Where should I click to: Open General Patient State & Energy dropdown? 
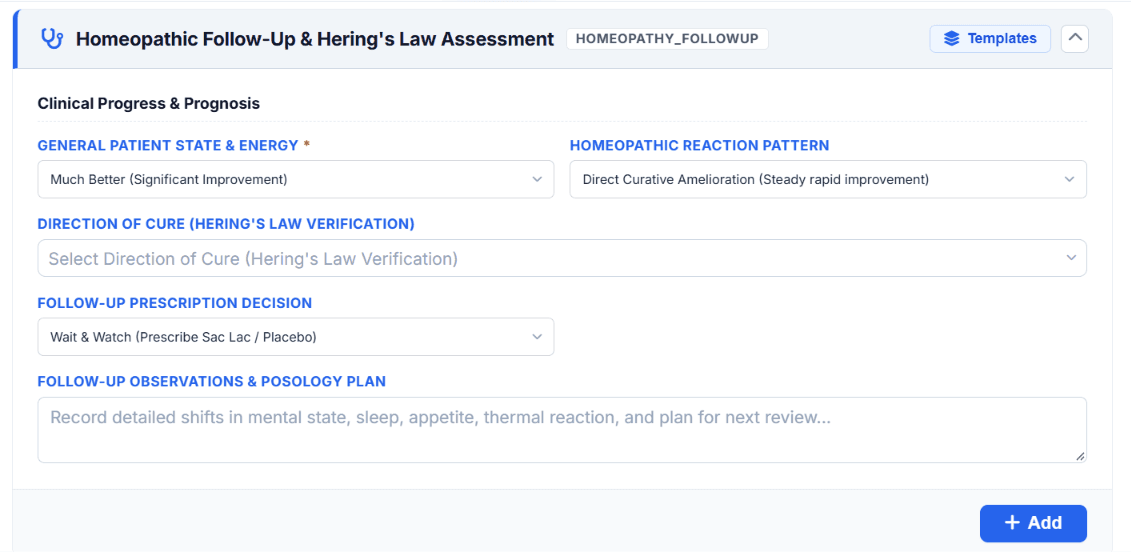click(x=296, y=179)
